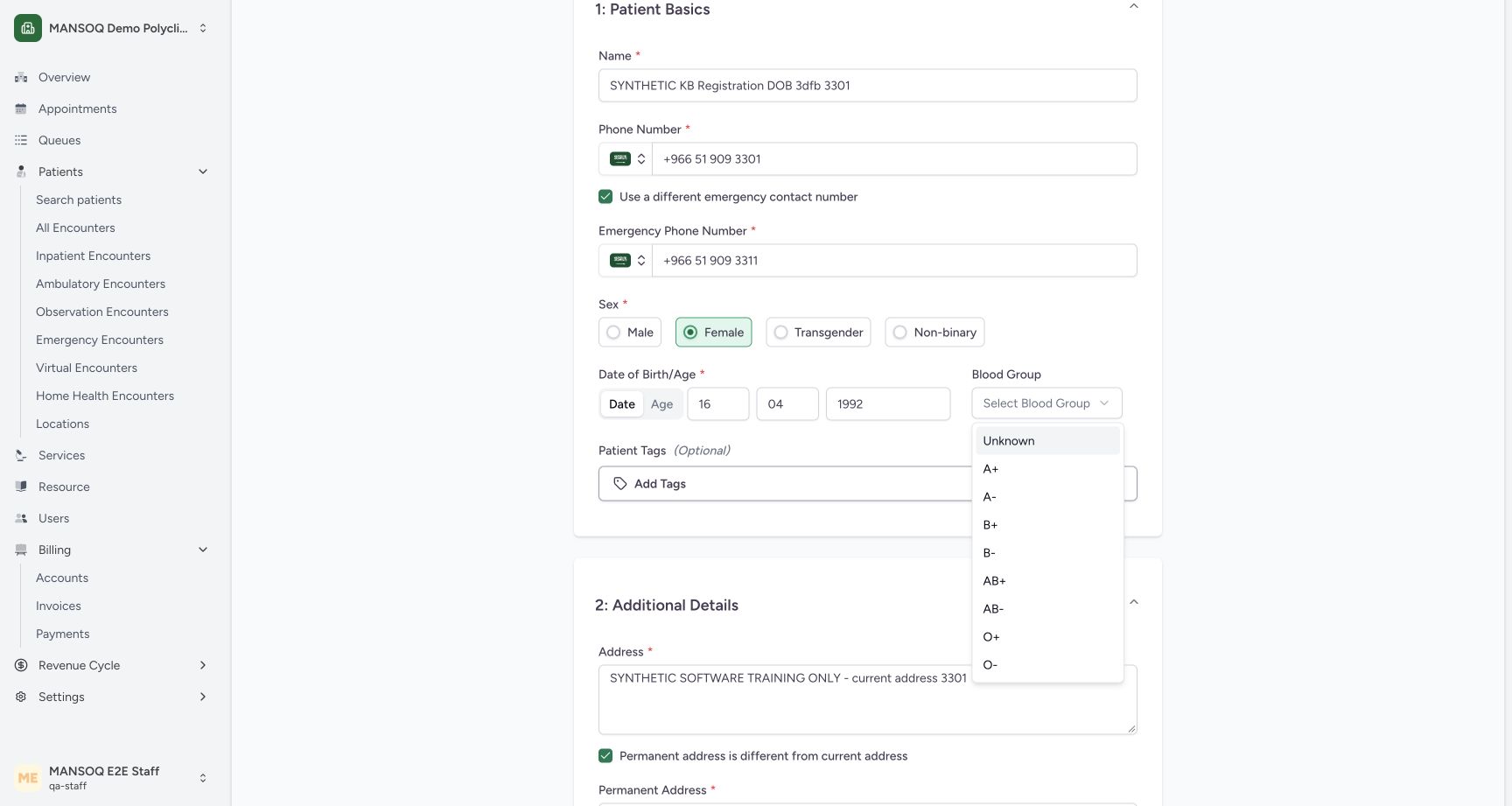The image size is (1512, 806).
Task: Click the Patients person icon
Action: [x=21, y=172]
